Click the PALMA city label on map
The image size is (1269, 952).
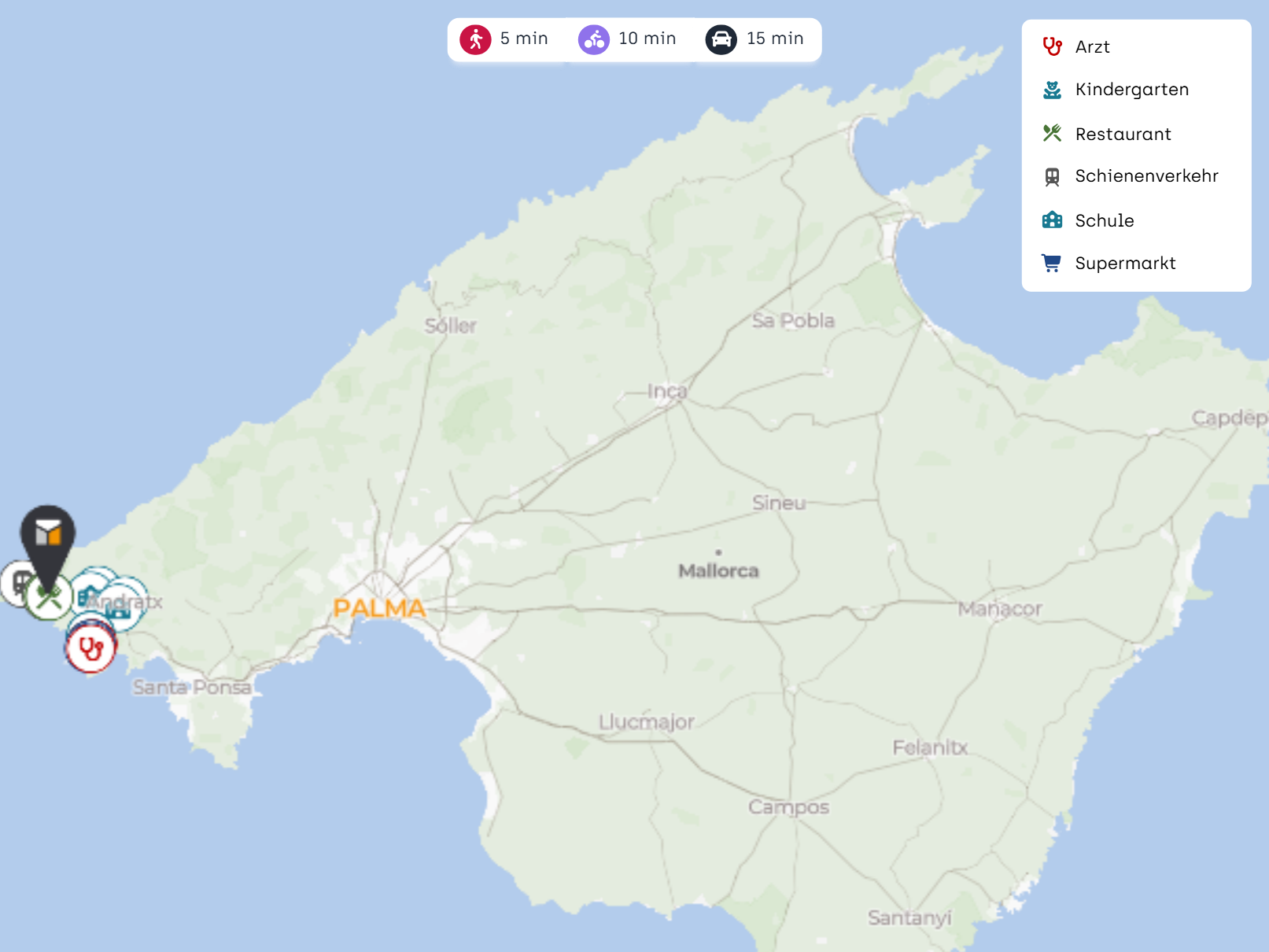click(379, 608)
